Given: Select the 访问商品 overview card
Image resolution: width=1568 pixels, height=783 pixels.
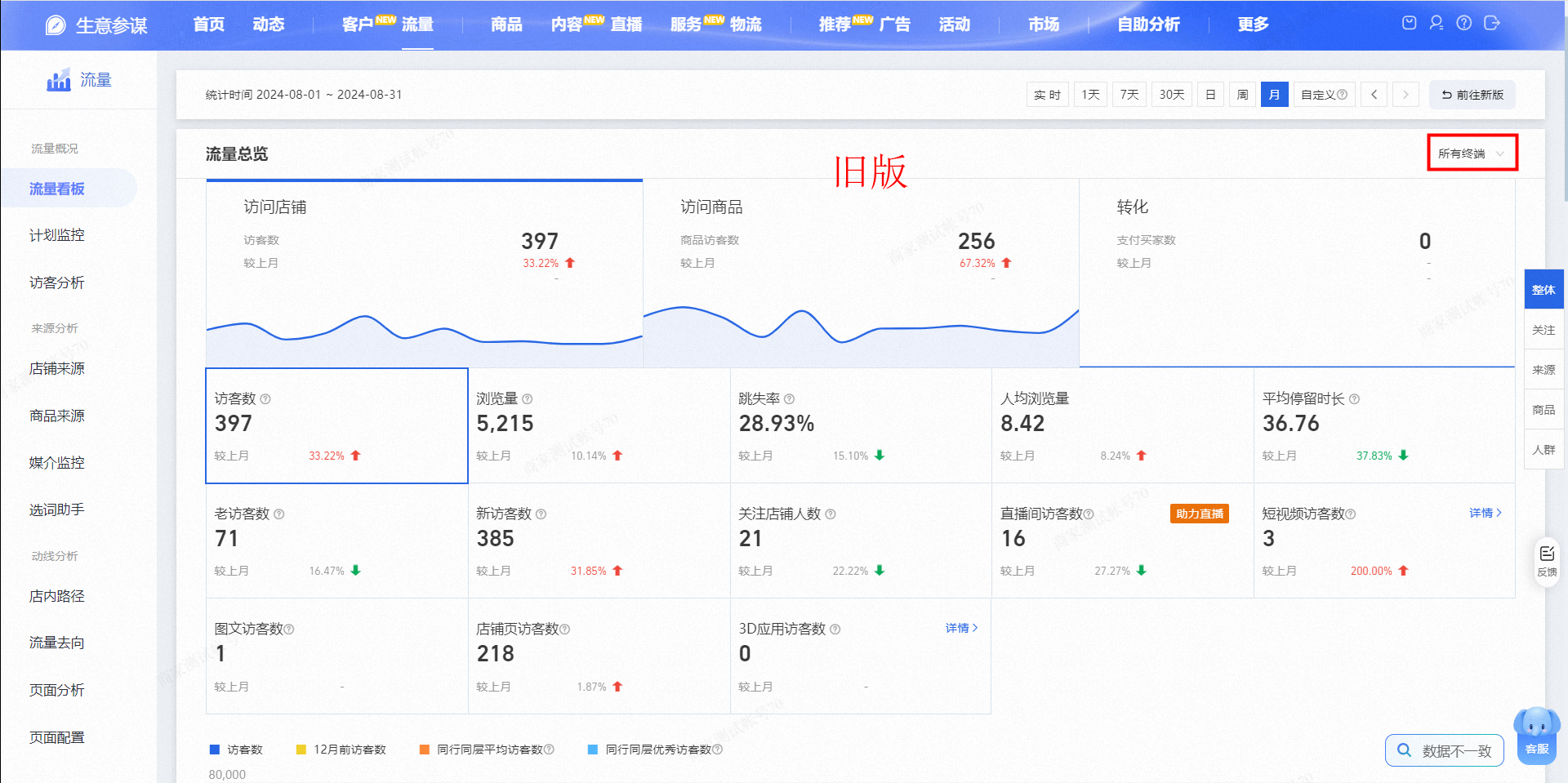Looking at the screenshot, I should click(x=861, y=274).
